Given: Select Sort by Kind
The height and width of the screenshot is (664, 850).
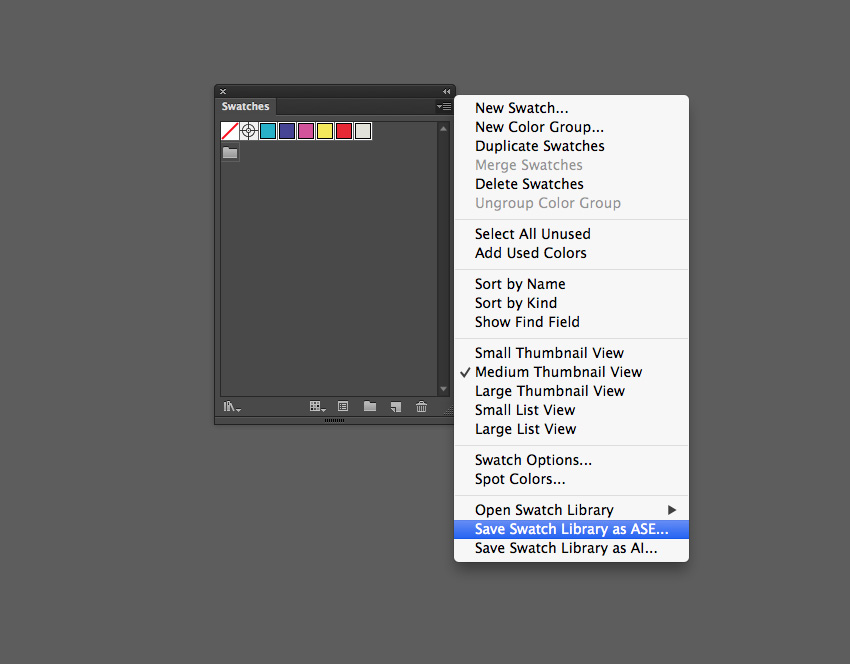Looking at the screenshot, I should click(571, 302).
